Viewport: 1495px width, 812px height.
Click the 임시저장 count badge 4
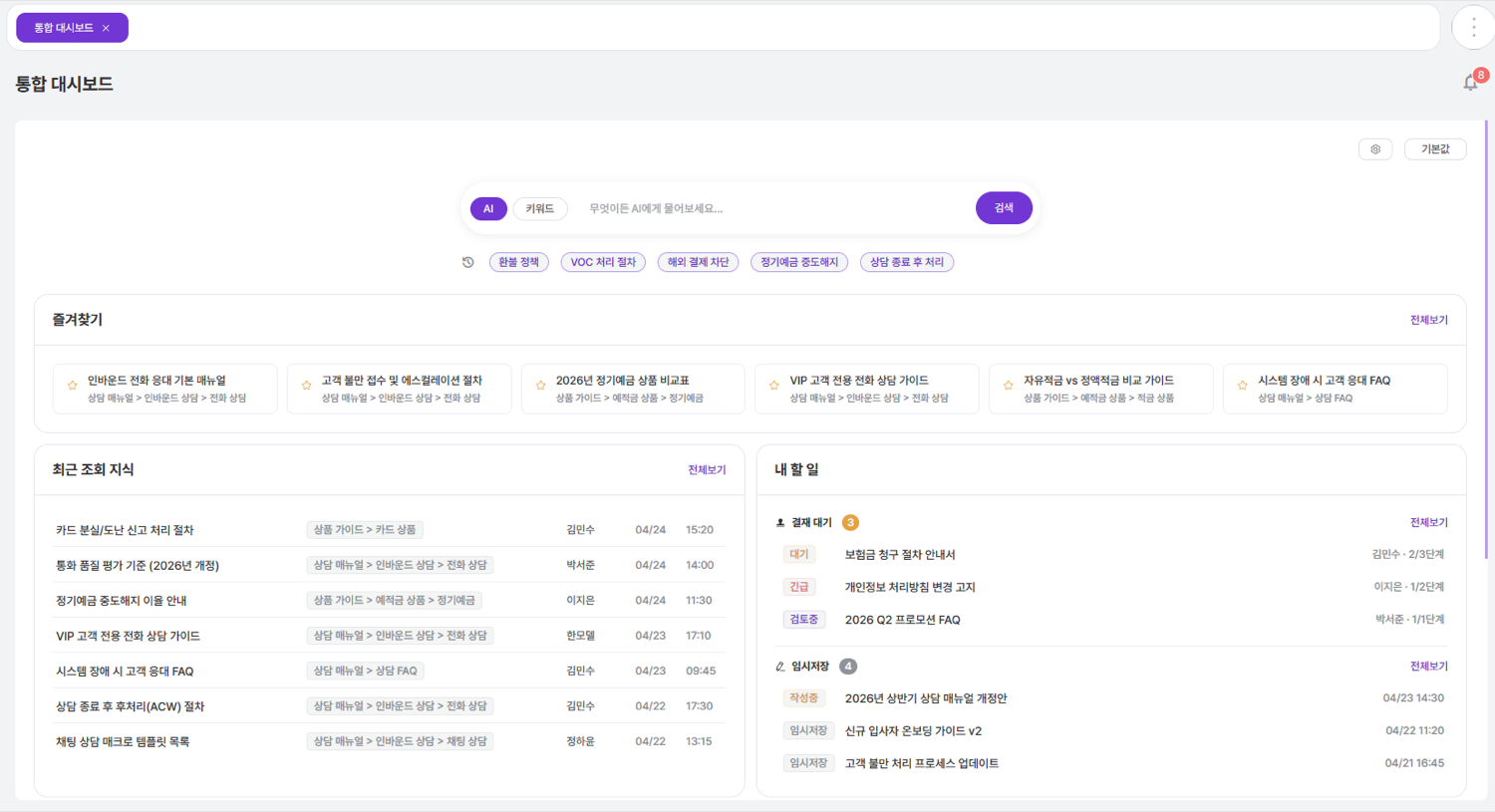848,666
